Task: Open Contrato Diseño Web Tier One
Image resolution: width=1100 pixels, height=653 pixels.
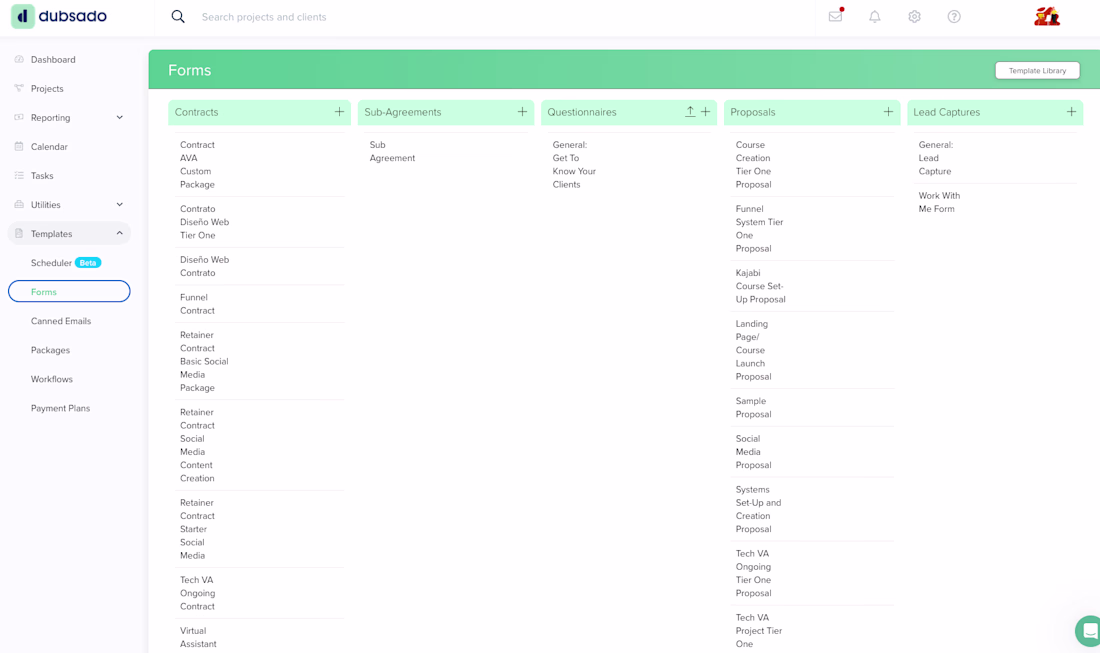Action: 205,222
